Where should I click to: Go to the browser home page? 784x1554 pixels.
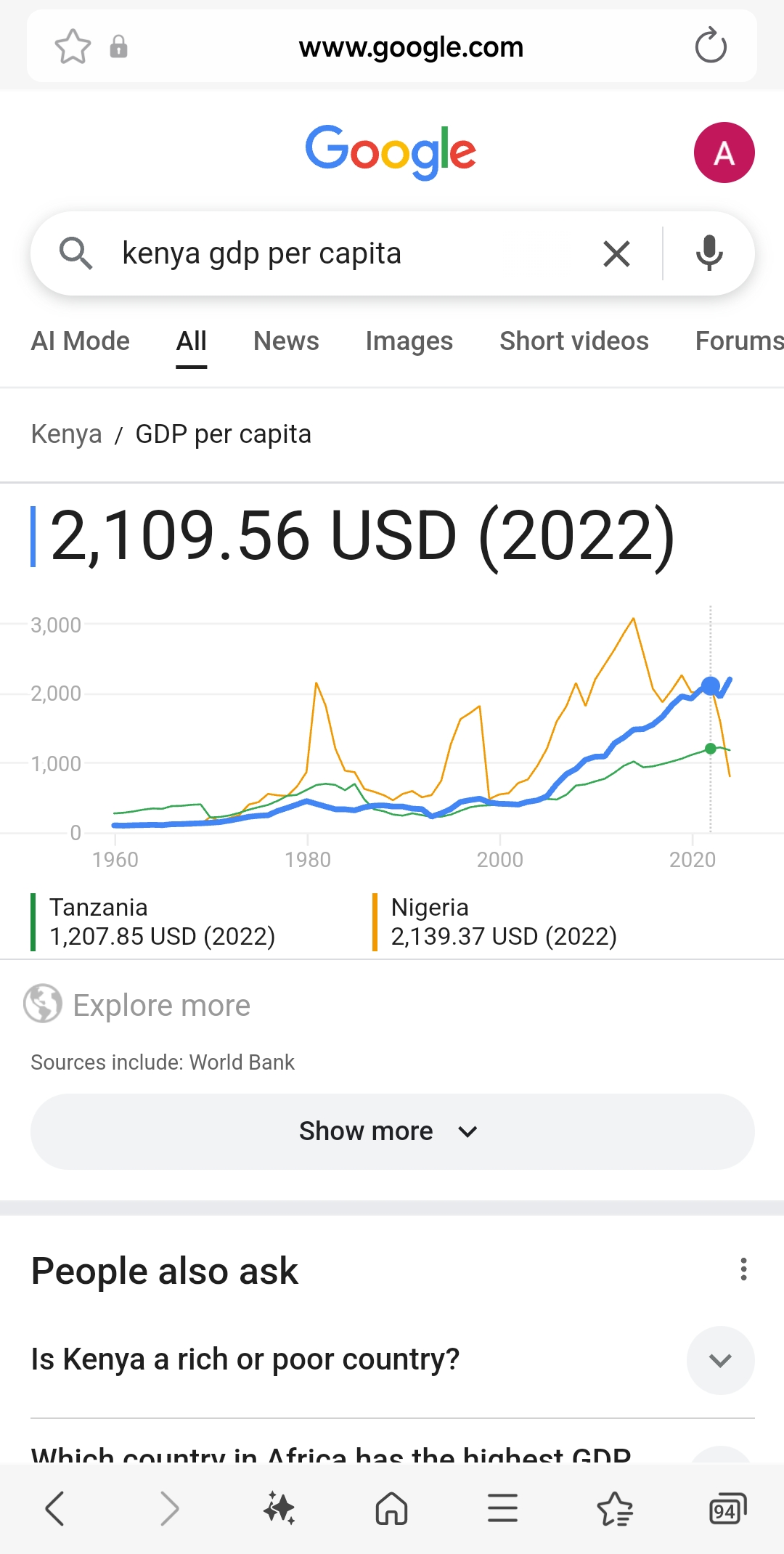click(391, 1509)
